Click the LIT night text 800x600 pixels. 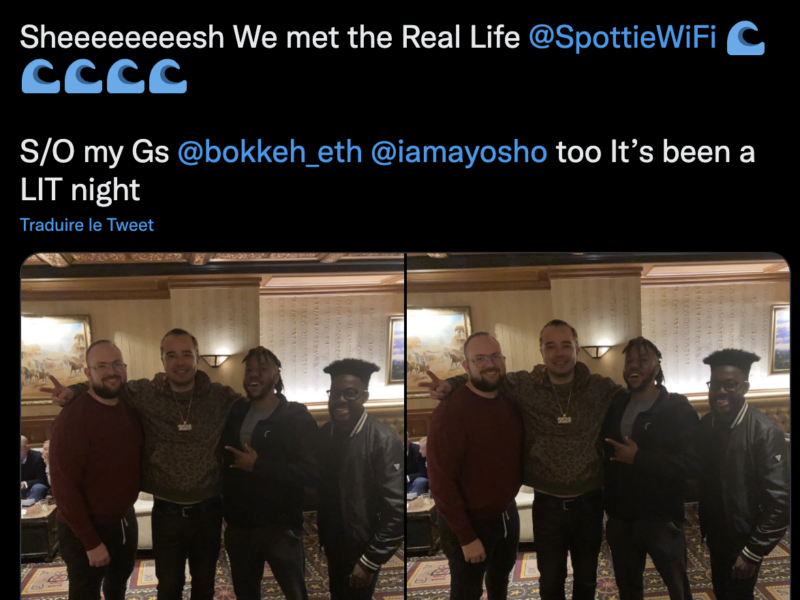pos(80,190)
